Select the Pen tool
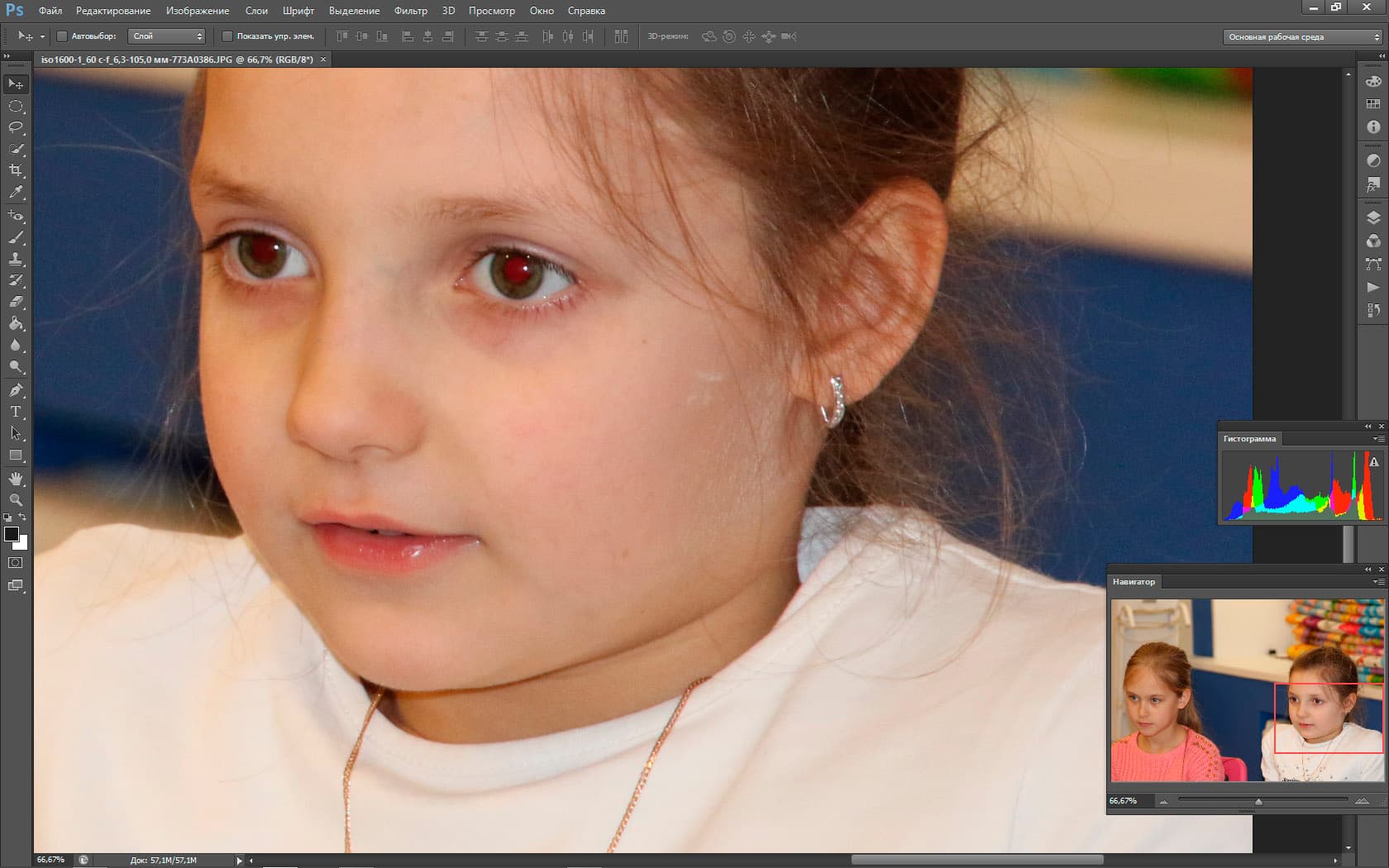Image resolution: width=1389 pixels, height=868 pixels. [16, 390]
